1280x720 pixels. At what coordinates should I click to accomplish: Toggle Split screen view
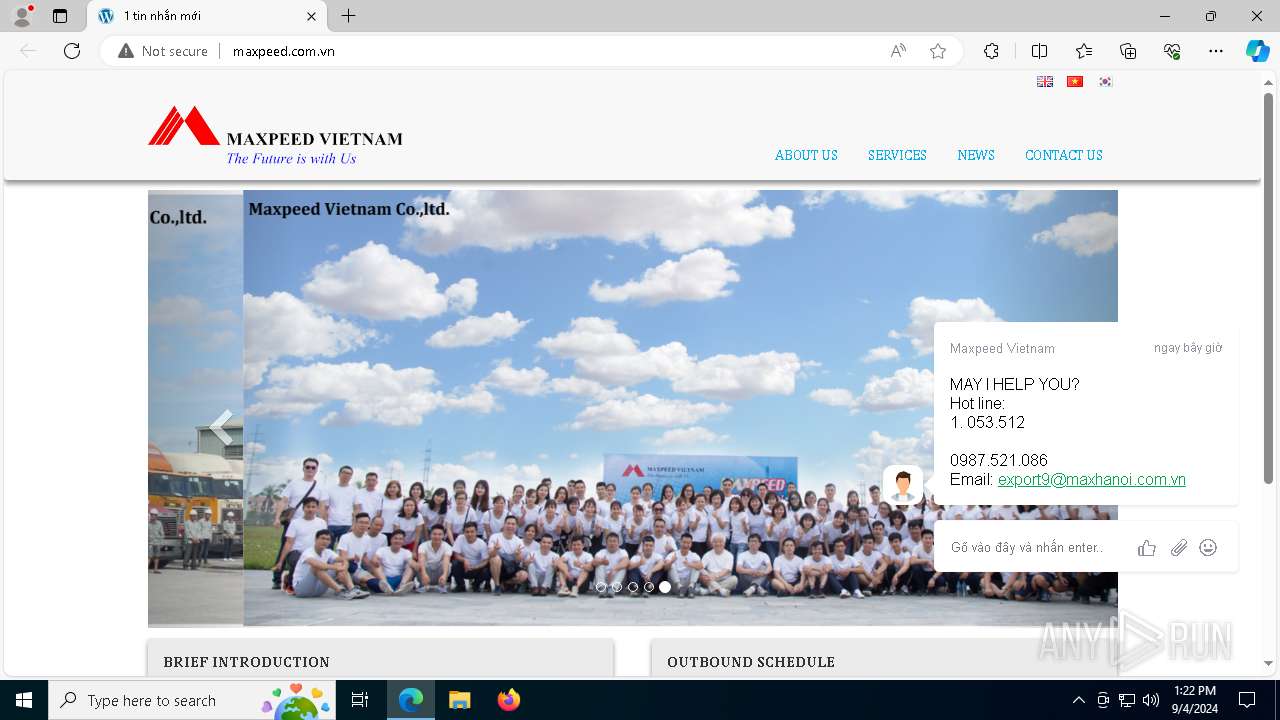pyautogui.click(x=1039, y=51)
